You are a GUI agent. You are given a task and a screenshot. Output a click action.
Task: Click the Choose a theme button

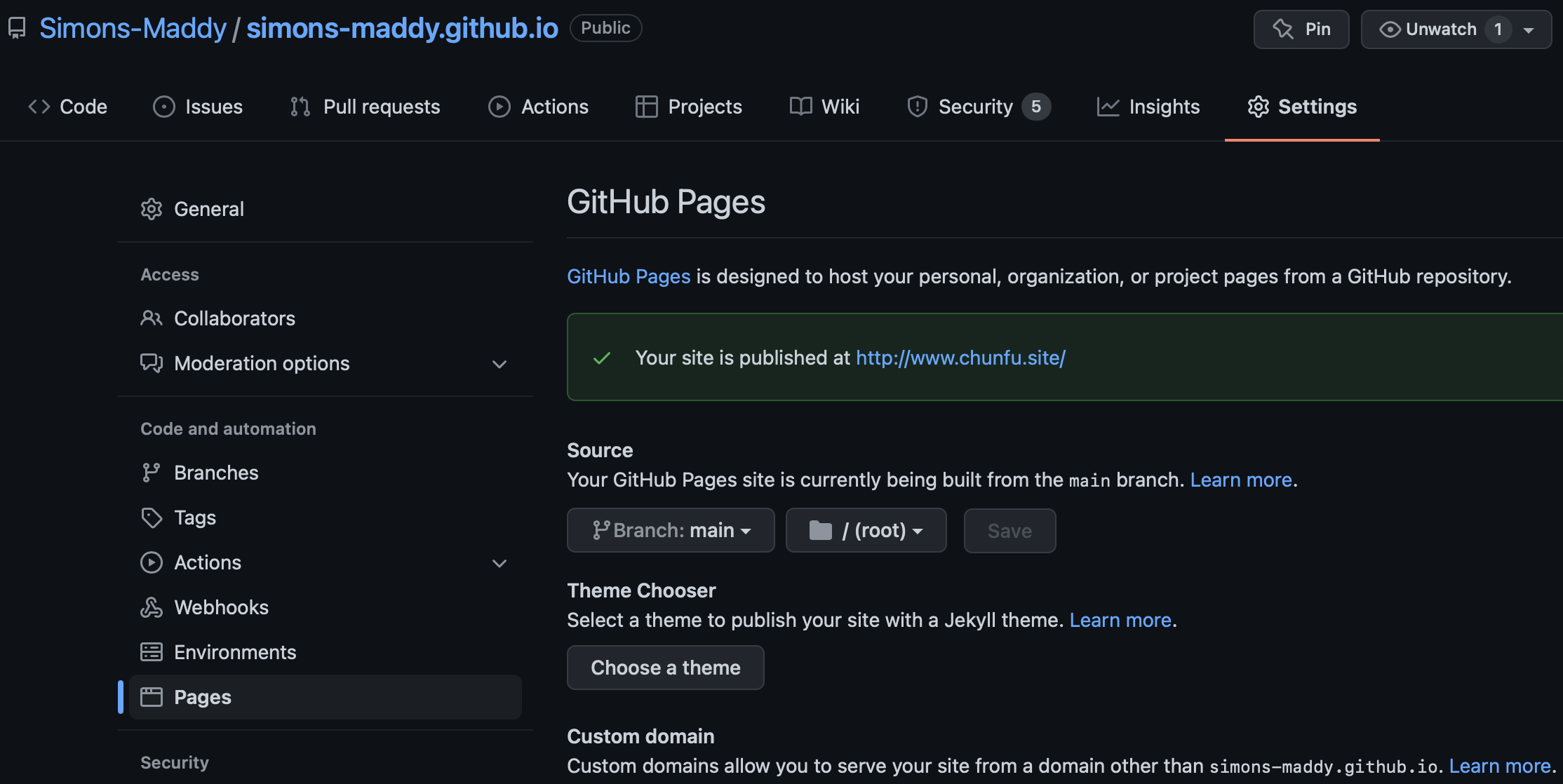665,667
